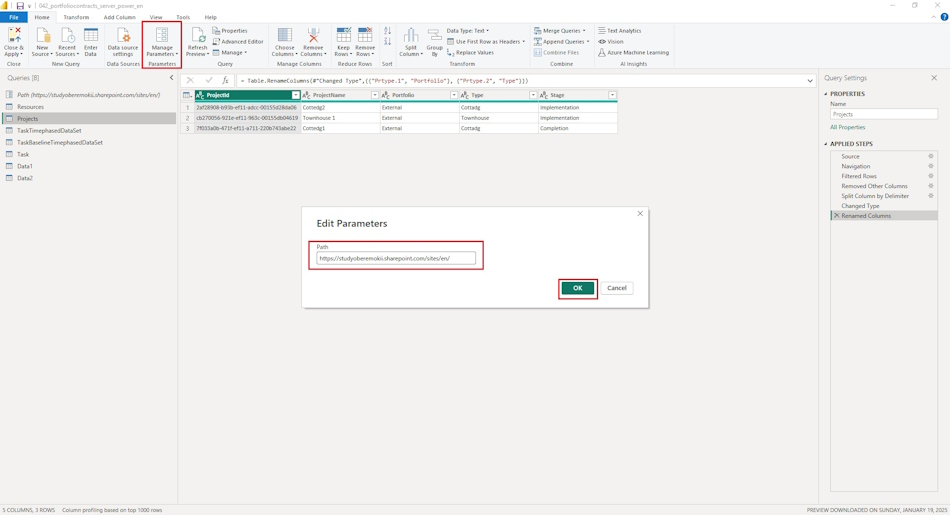Click the Refresh Preview icon
Screen dimensions: 950x515
pos(198,36)
